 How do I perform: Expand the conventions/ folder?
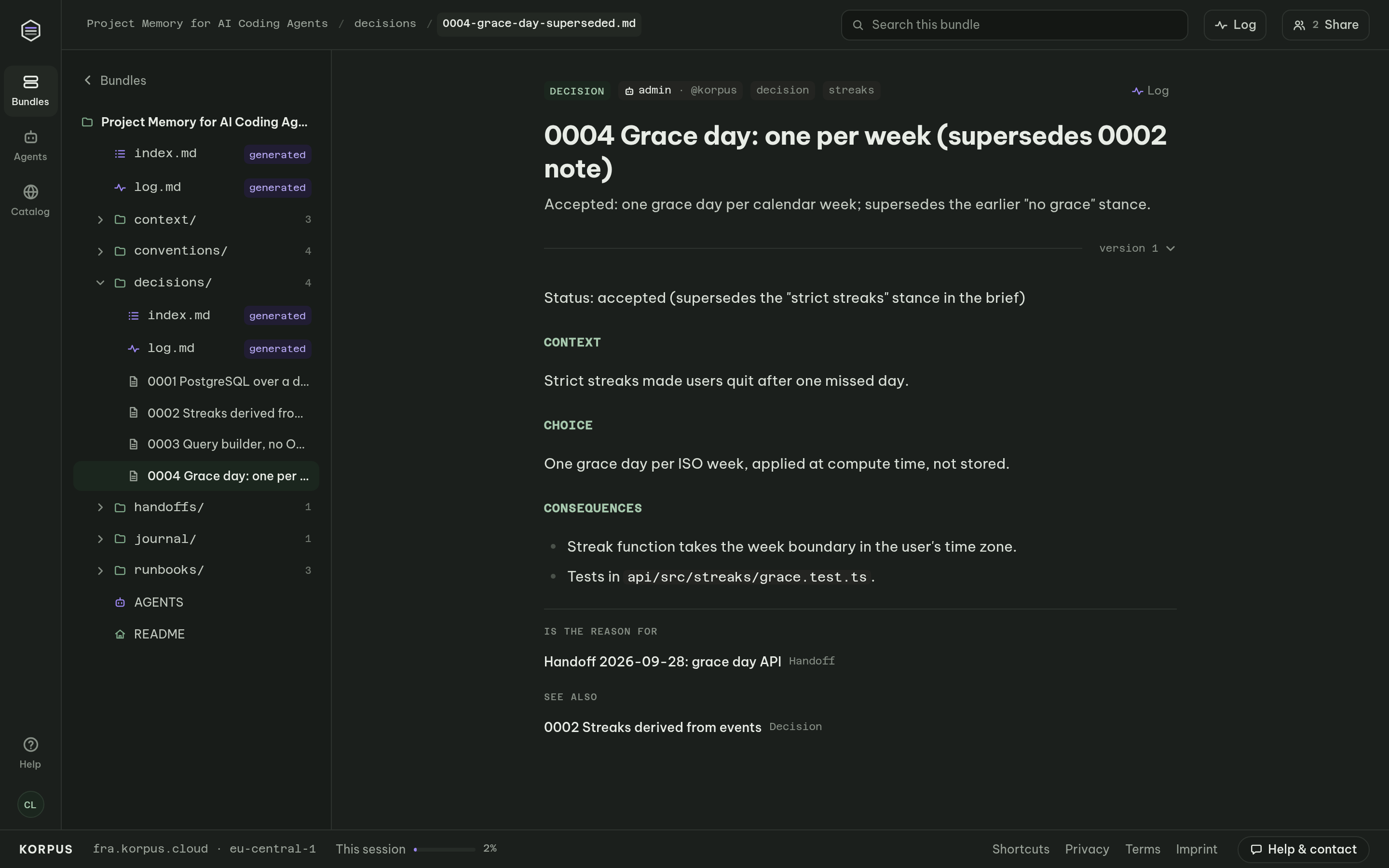[x=100, y=251]
